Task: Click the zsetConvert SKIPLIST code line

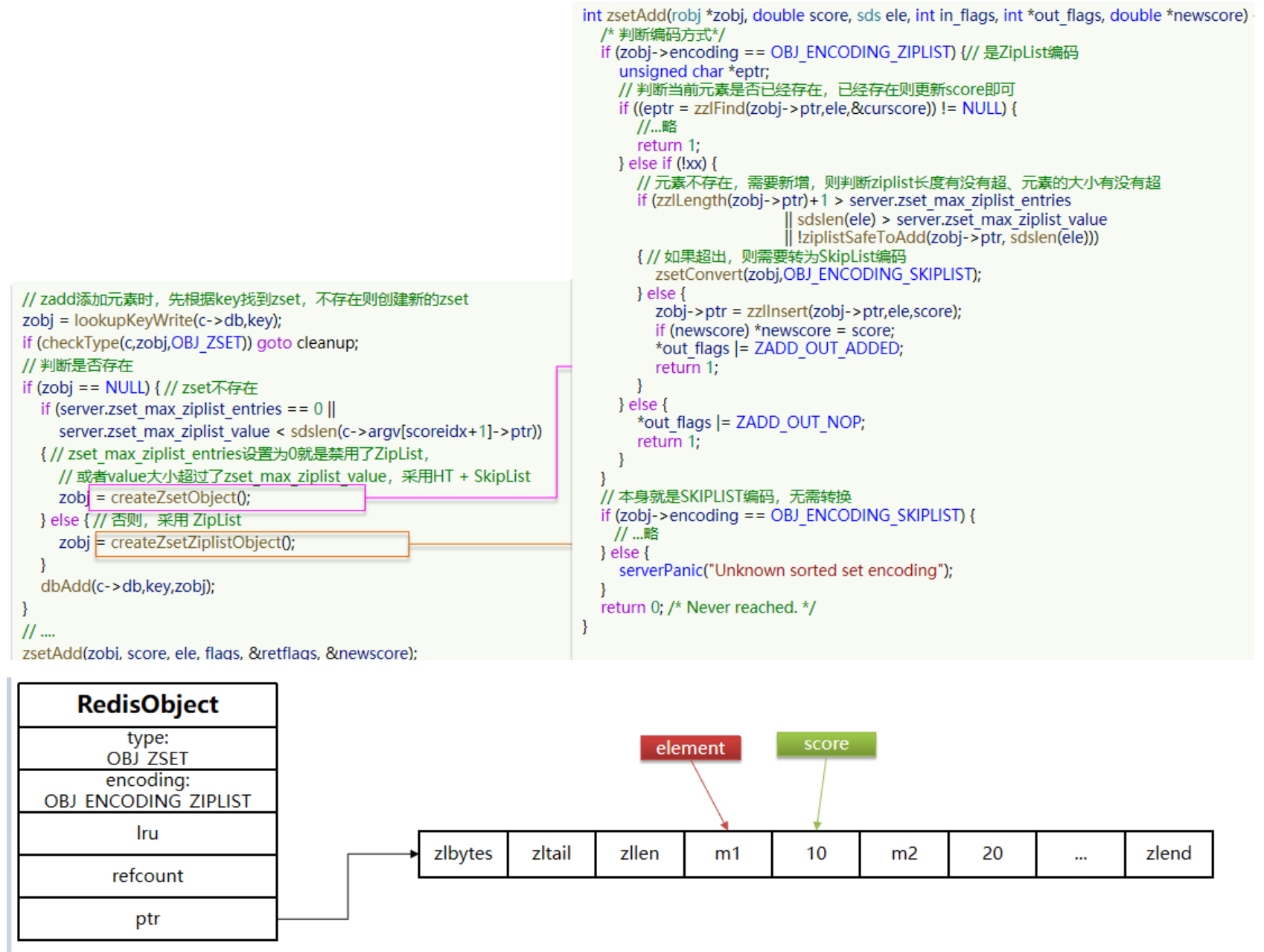Action: pos(817,275)
